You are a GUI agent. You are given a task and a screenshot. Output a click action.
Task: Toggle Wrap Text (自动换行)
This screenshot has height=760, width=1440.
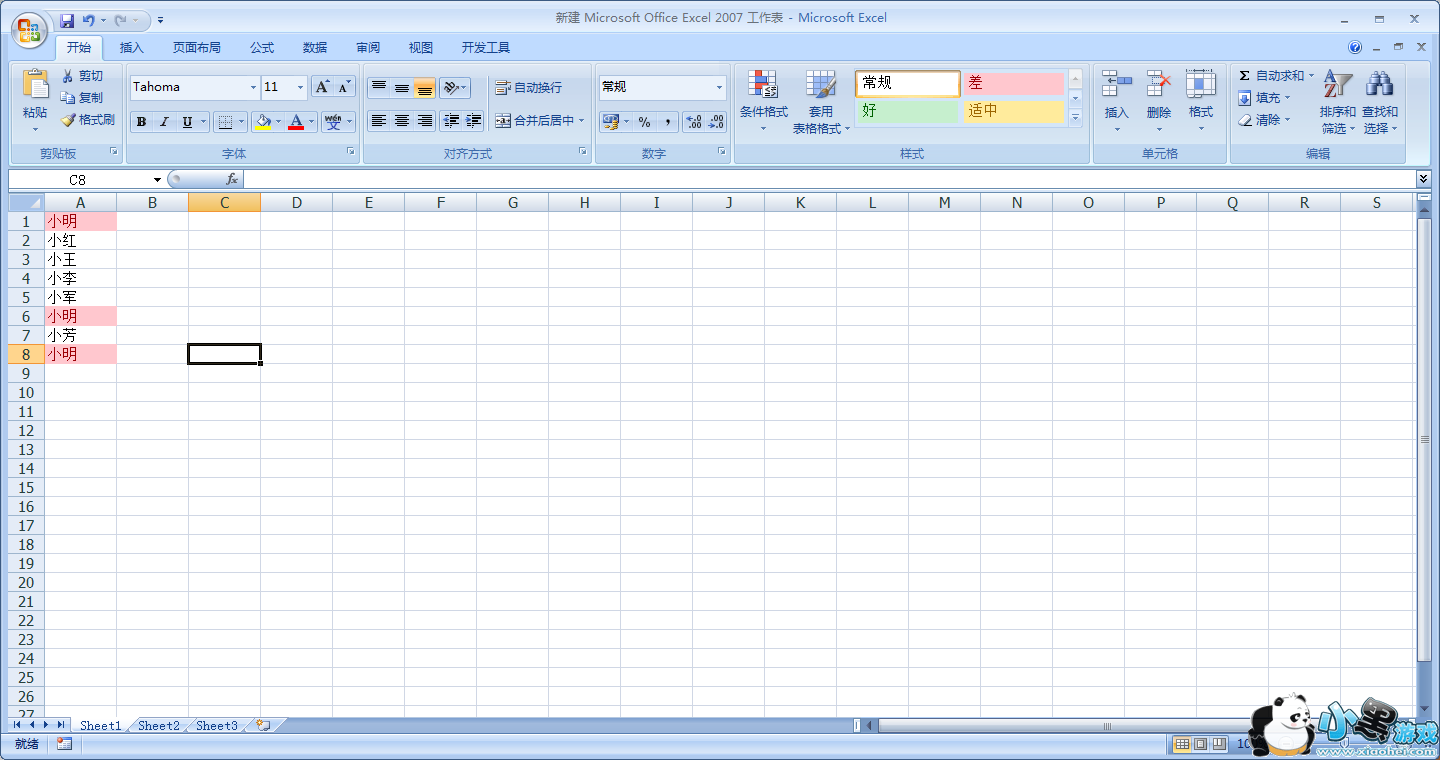pos(529,88)
